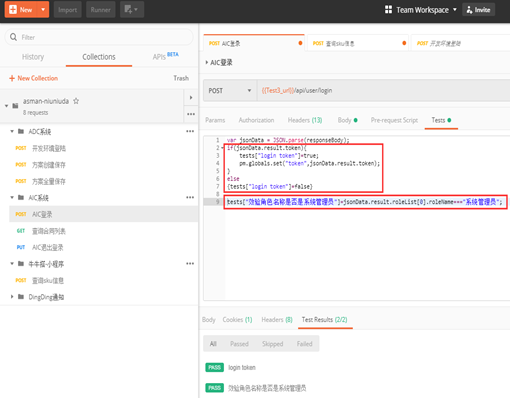
Task: Filter test results by Passed
Action: 239,344
